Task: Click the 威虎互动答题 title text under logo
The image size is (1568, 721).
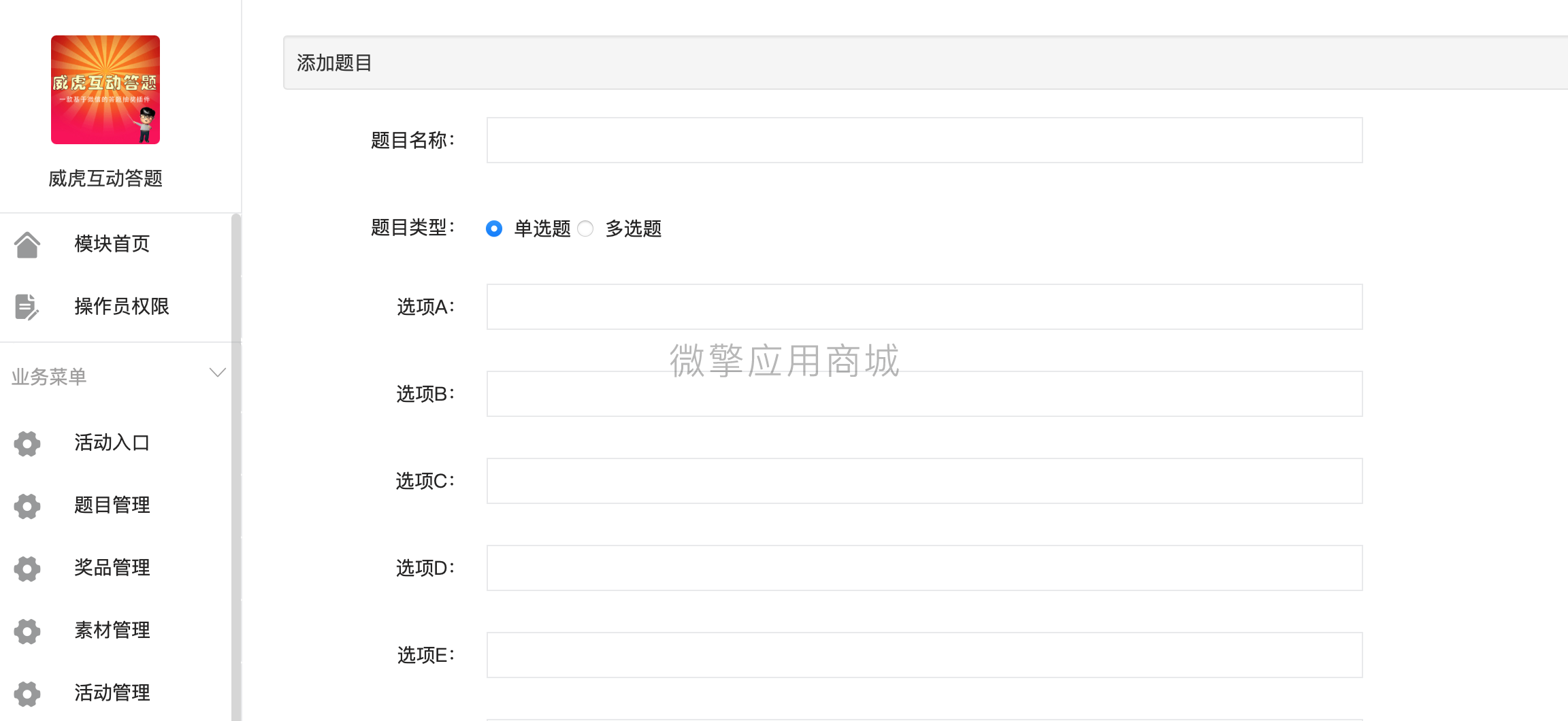Action: tap(105, 178)
